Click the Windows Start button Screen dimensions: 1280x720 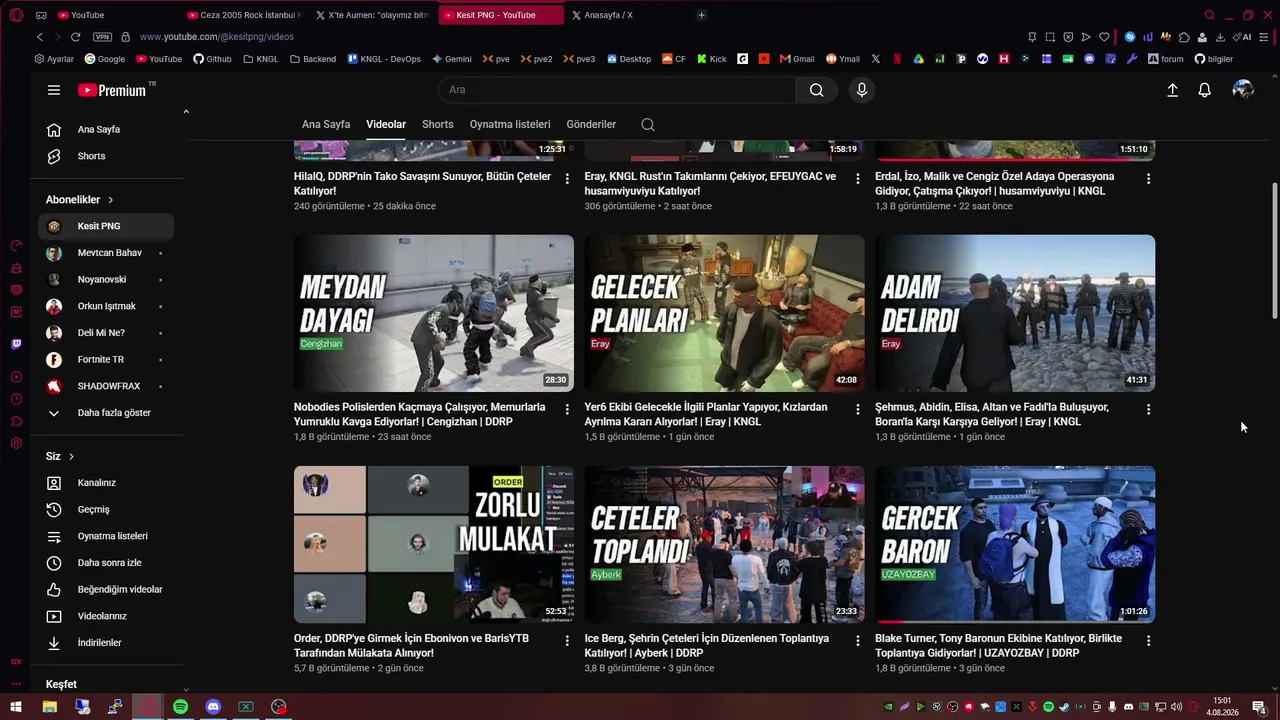tap(16, 707)
